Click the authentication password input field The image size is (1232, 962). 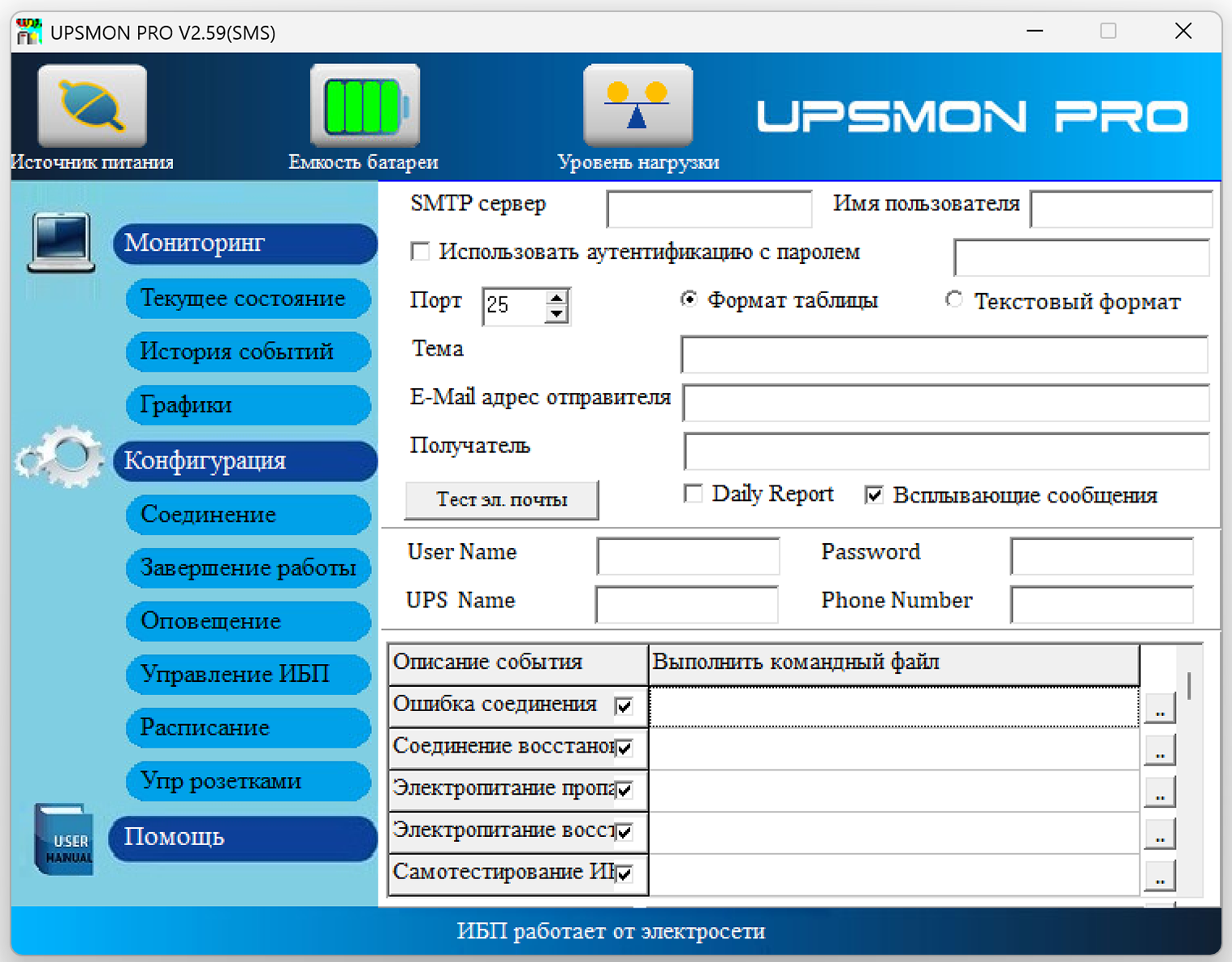click(x=1082, y=257)
